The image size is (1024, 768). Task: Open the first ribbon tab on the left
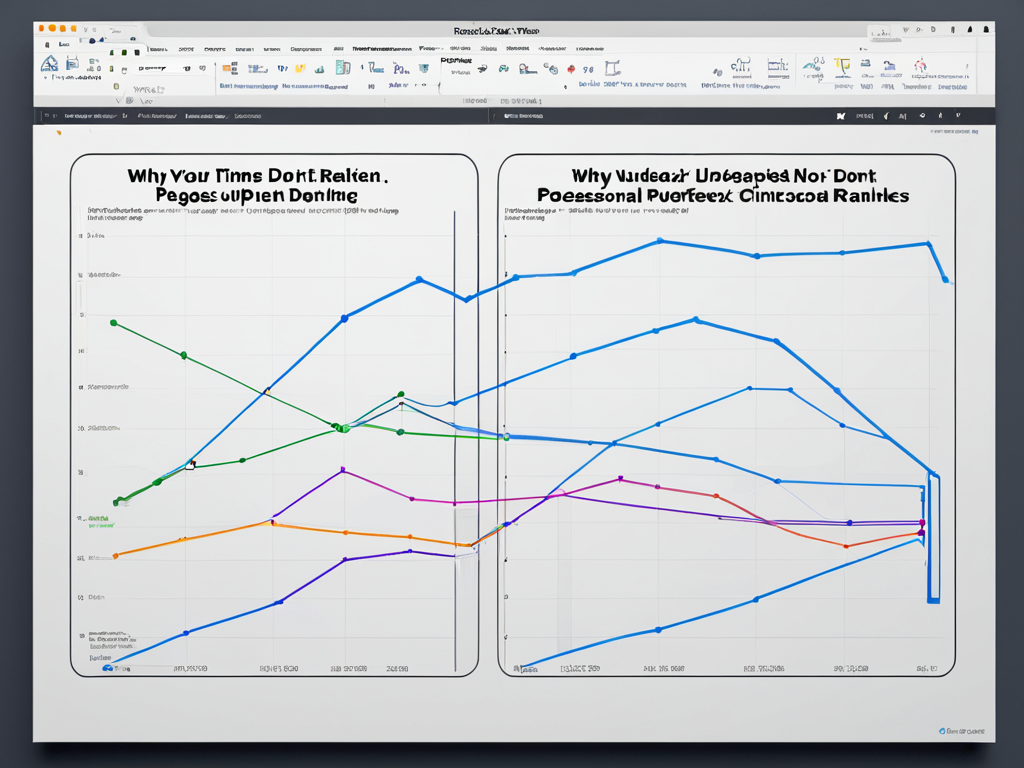tap(64, 46)
